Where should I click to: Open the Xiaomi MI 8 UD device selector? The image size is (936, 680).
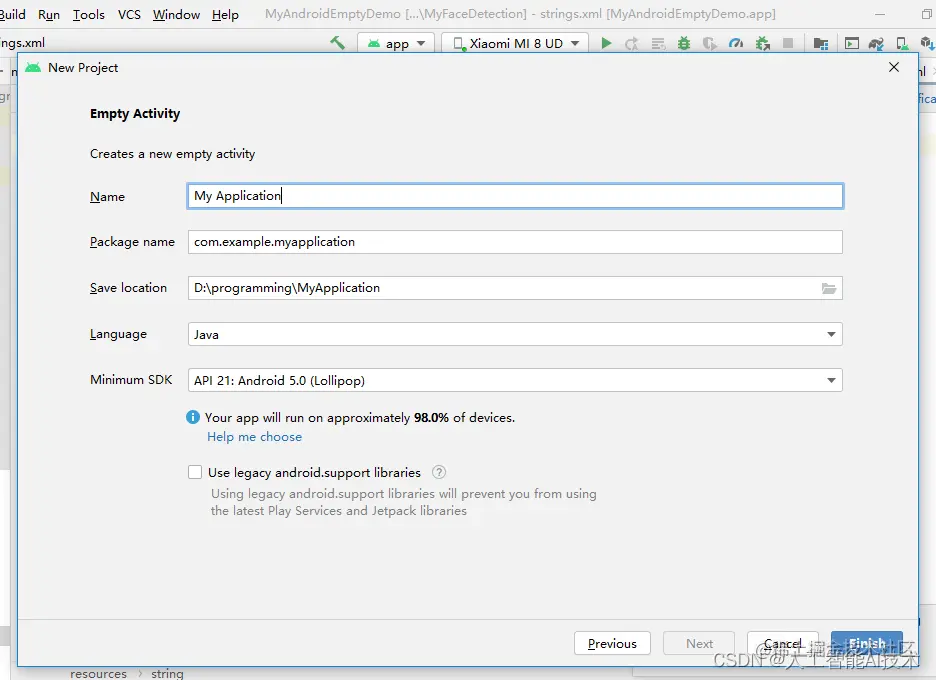point(515,44)
